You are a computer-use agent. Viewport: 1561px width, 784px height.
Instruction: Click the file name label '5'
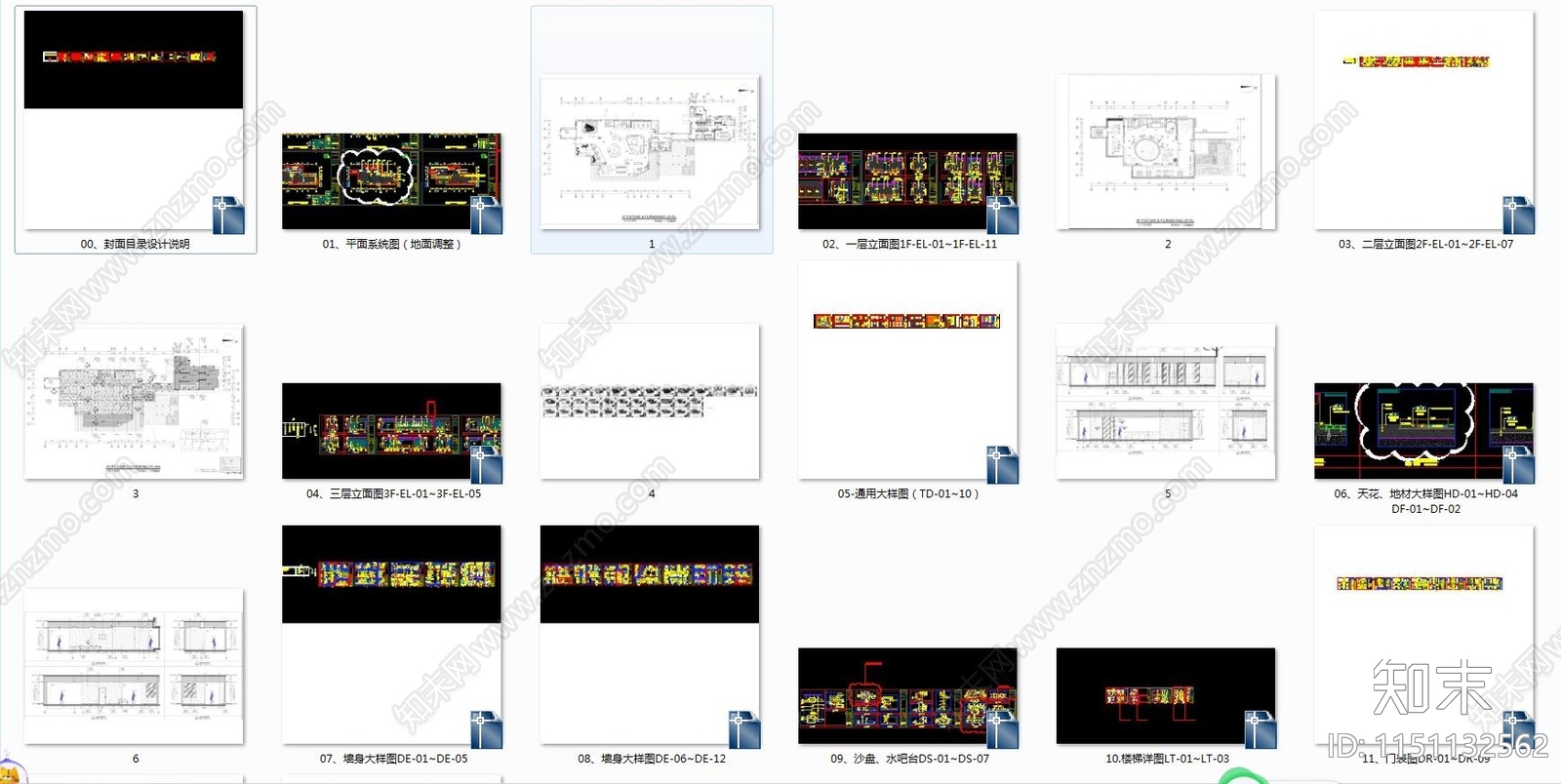[1168, 493]
